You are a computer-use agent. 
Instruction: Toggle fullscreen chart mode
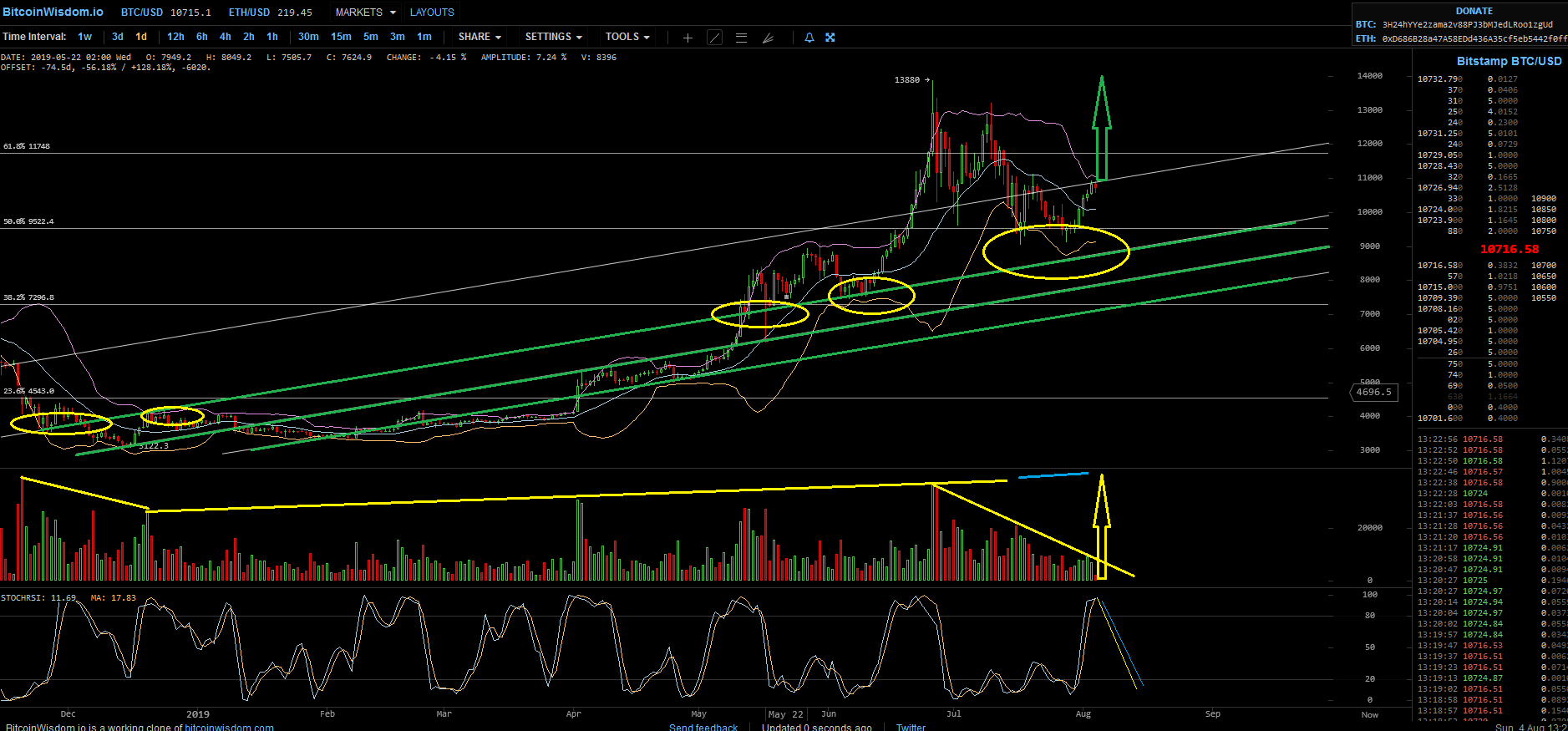830,38
